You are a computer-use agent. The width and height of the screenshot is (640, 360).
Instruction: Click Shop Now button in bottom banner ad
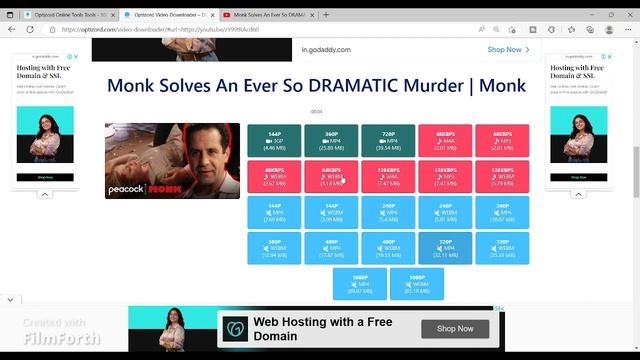pos(455,329)
